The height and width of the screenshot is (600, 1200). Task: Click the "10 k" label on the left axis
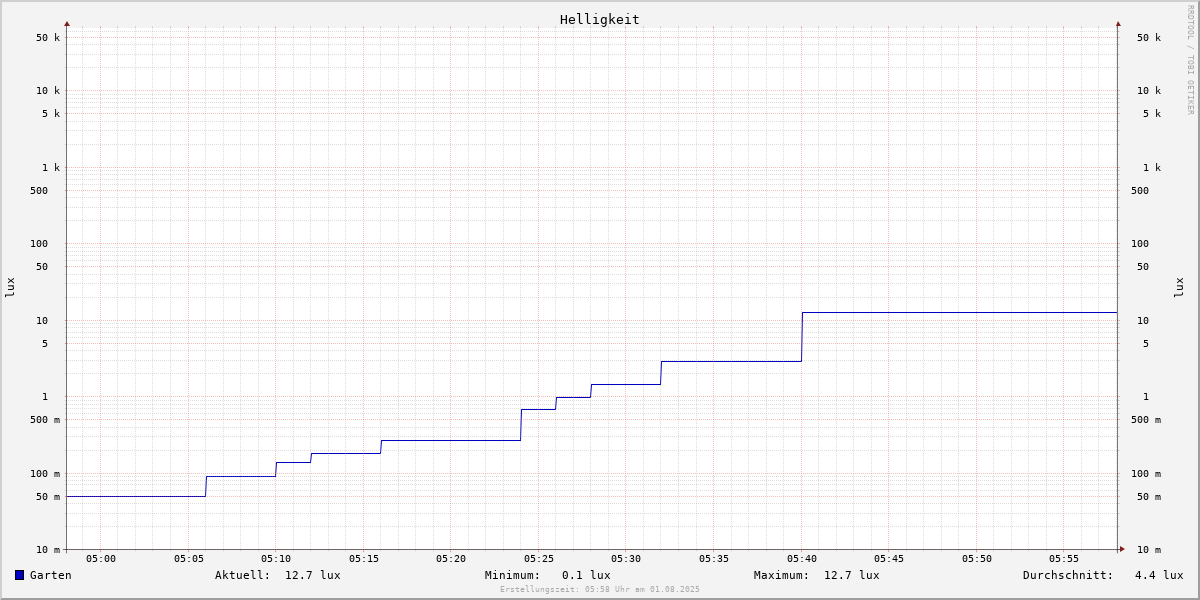[48, 91]
